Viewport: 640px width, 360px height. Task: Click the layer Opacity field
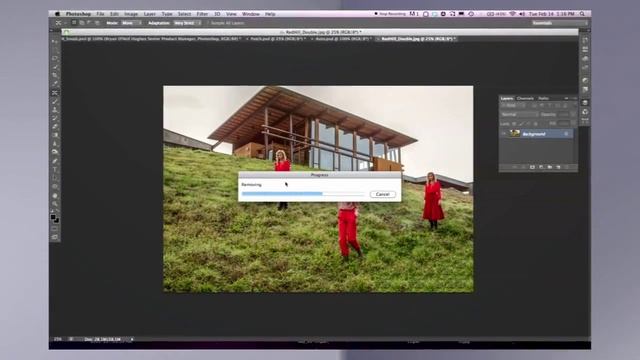click(564, 115)
